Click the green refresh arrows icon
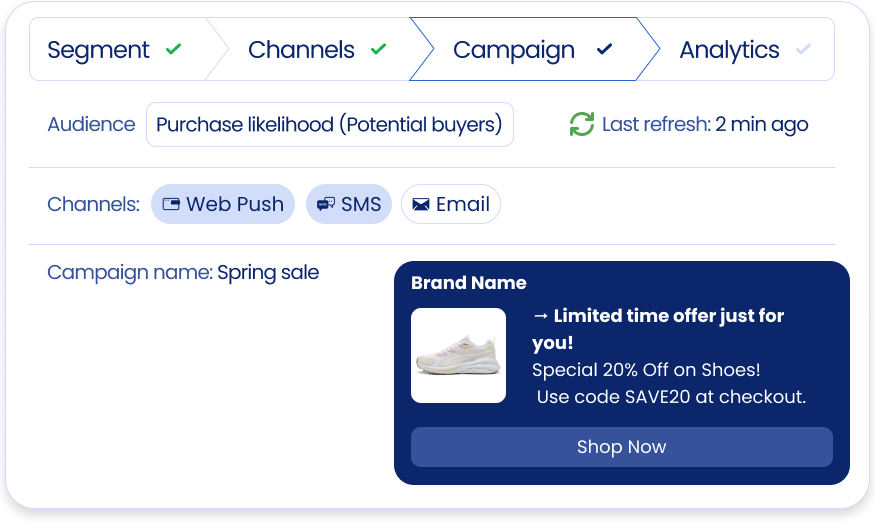Screen dimensions: 875x522 point(582,124)
